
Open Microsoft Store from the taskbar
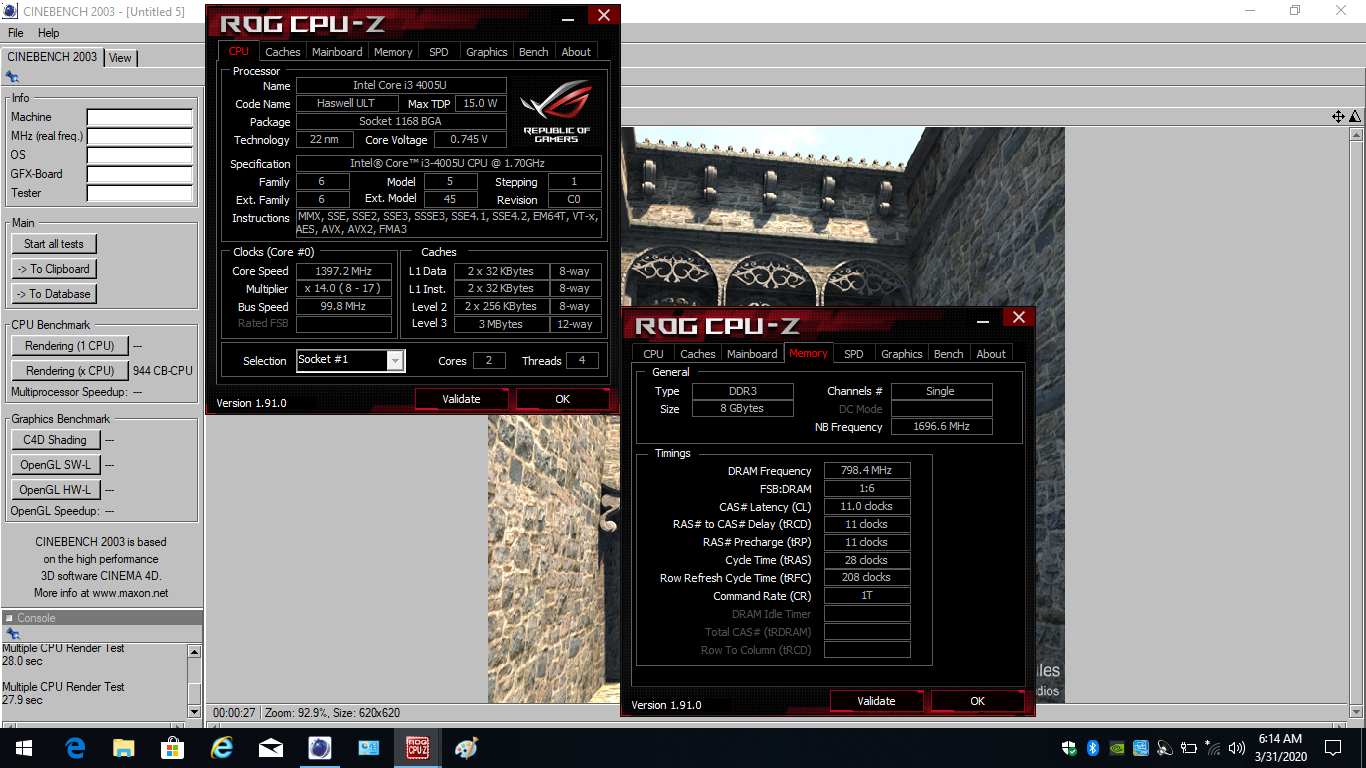tap(173, 747)
